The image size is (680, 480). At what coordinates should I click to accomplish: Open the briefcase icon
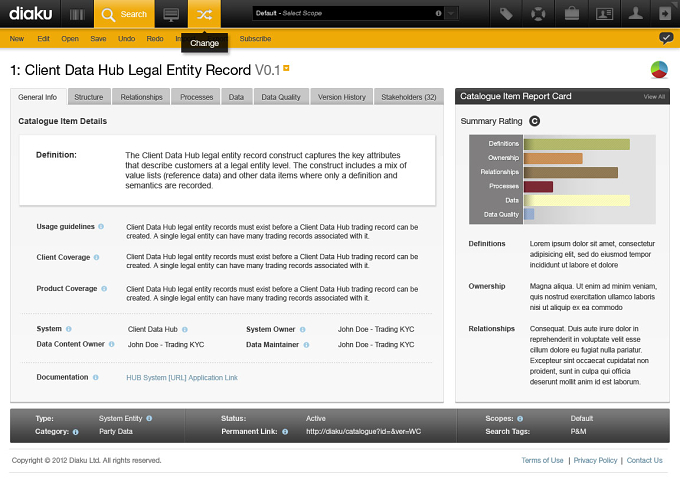[x=572, y=14]
